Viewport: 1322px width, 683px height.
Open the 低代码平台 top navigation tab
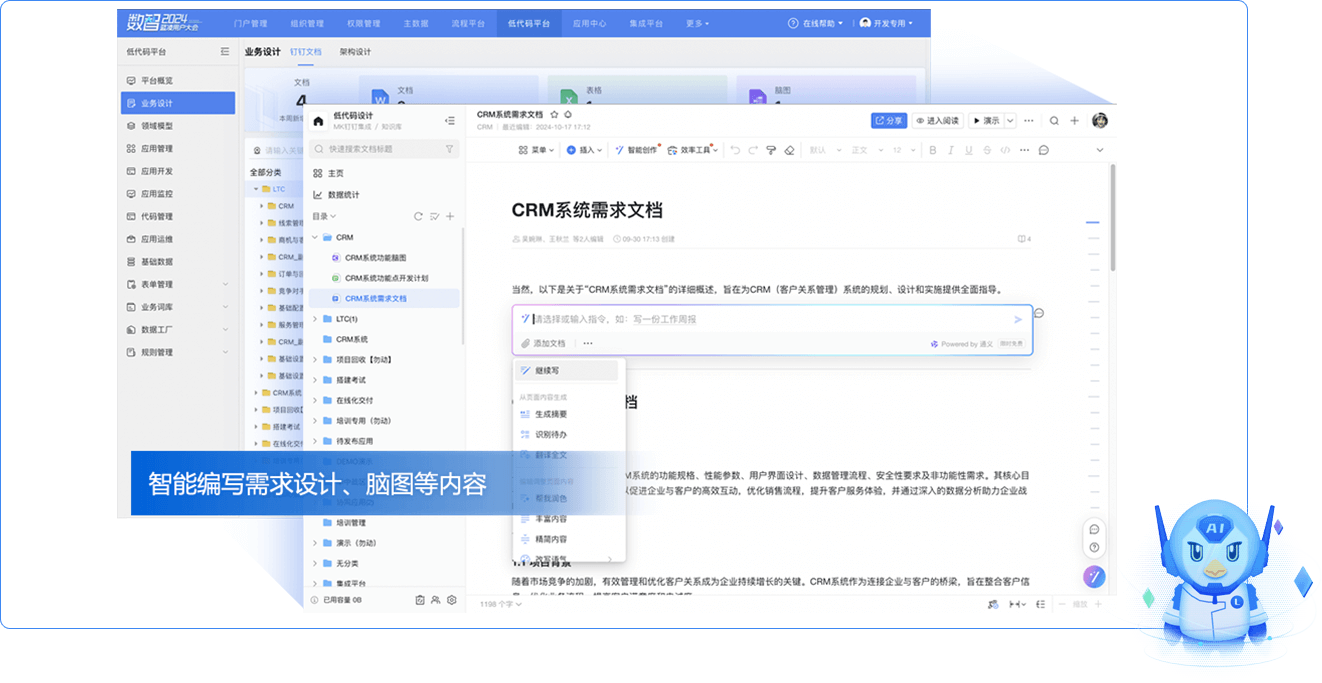pos(530,23)
